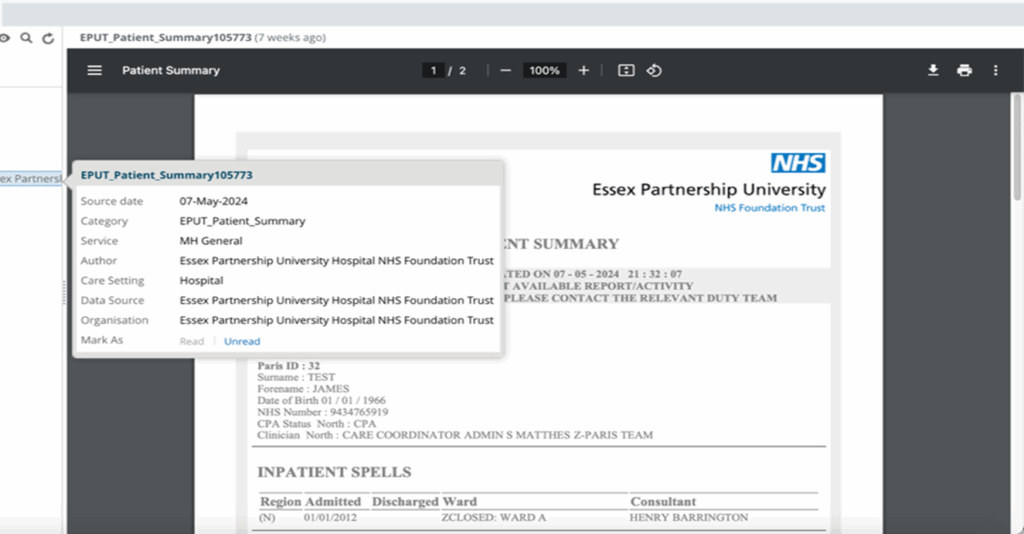Click the MH General service value

click(x=211, y=240)
